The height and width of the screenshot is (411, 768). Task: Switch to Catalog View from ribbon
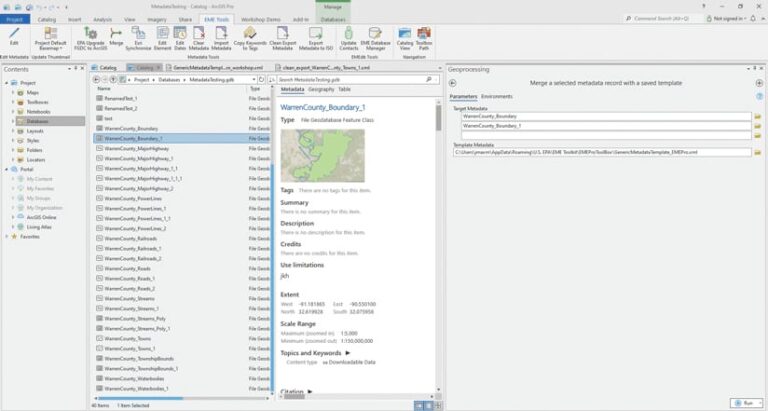click(x=405, y=38)
